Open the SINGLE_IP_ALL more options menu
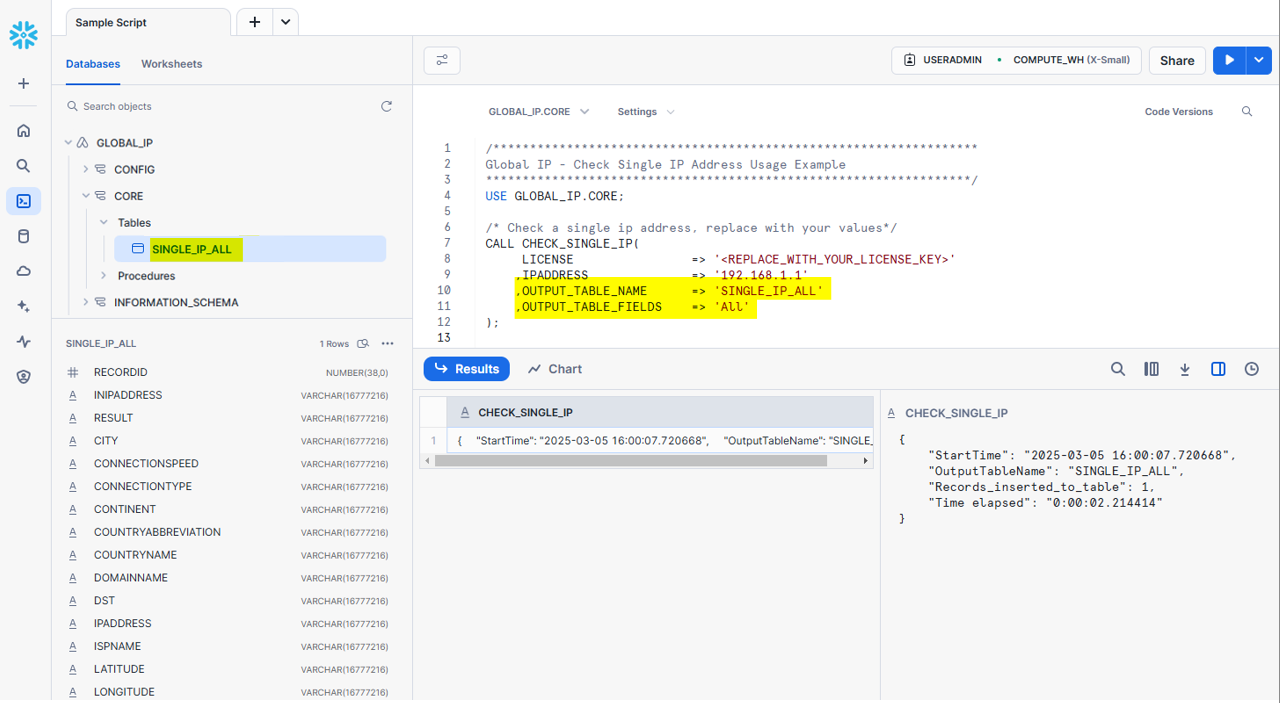The image size is (1280, 703). tap(388, 344)
